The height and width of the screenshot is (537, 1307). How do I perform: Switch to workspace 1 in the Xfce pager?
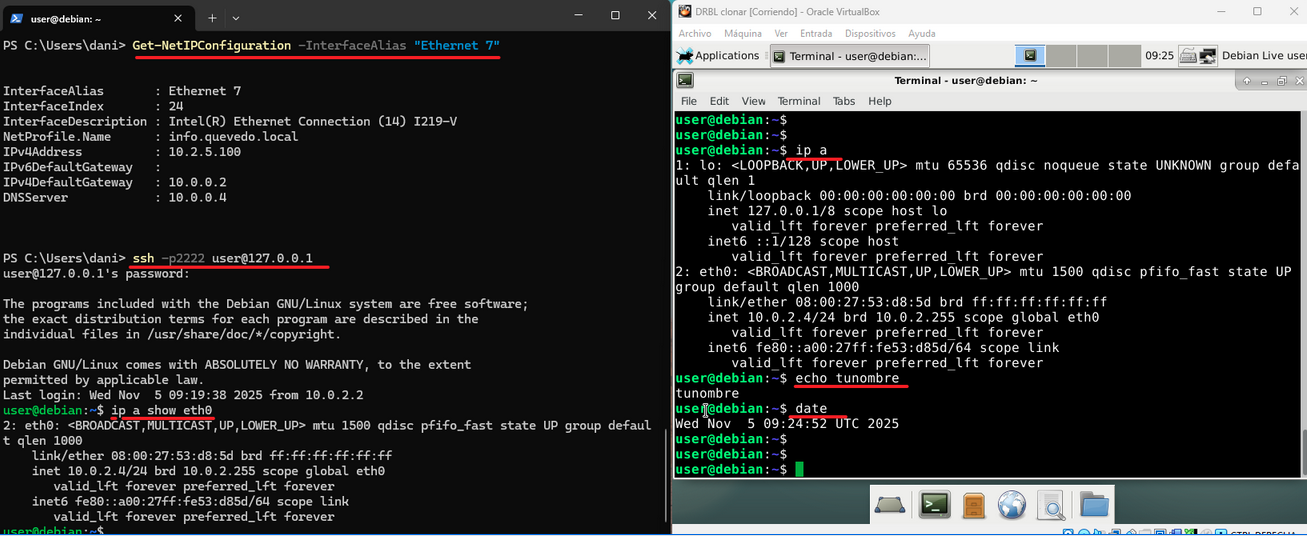pyautogui.click(x=1030, y=56)
